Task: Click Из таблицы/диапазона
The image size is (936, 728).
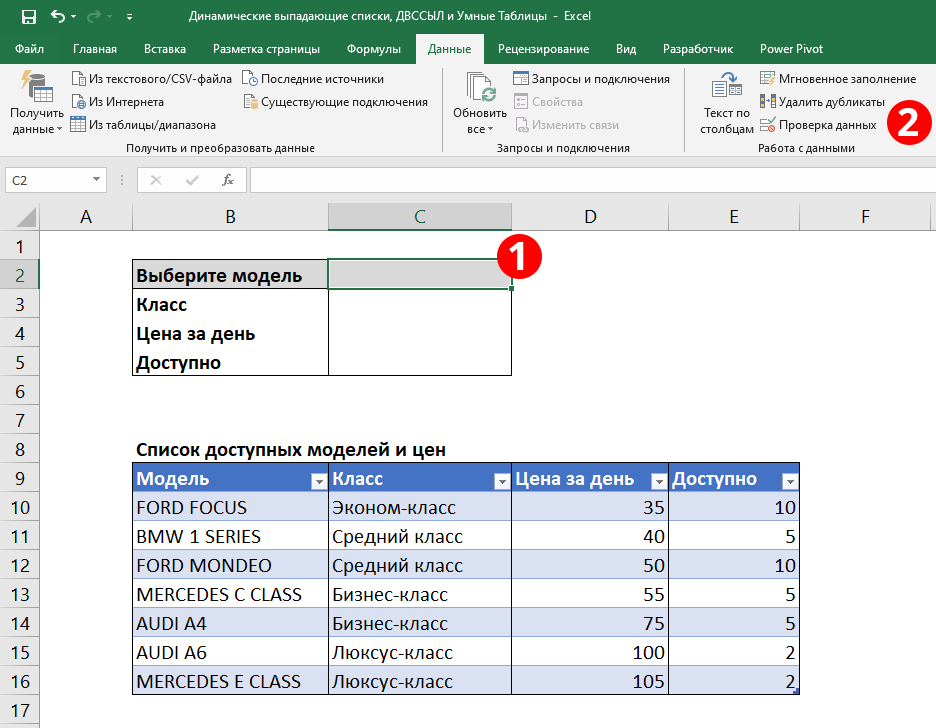Action: [143, 125]
